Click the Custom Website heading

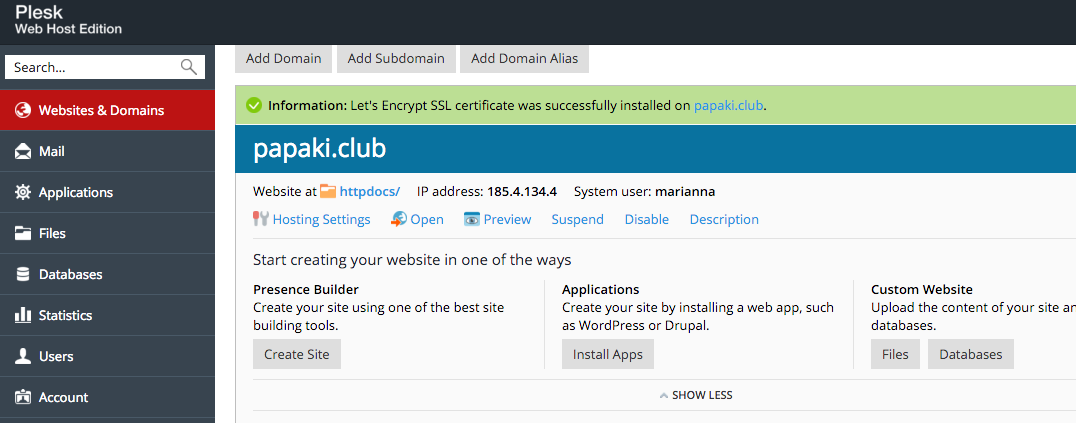click(x=922, y=290)
